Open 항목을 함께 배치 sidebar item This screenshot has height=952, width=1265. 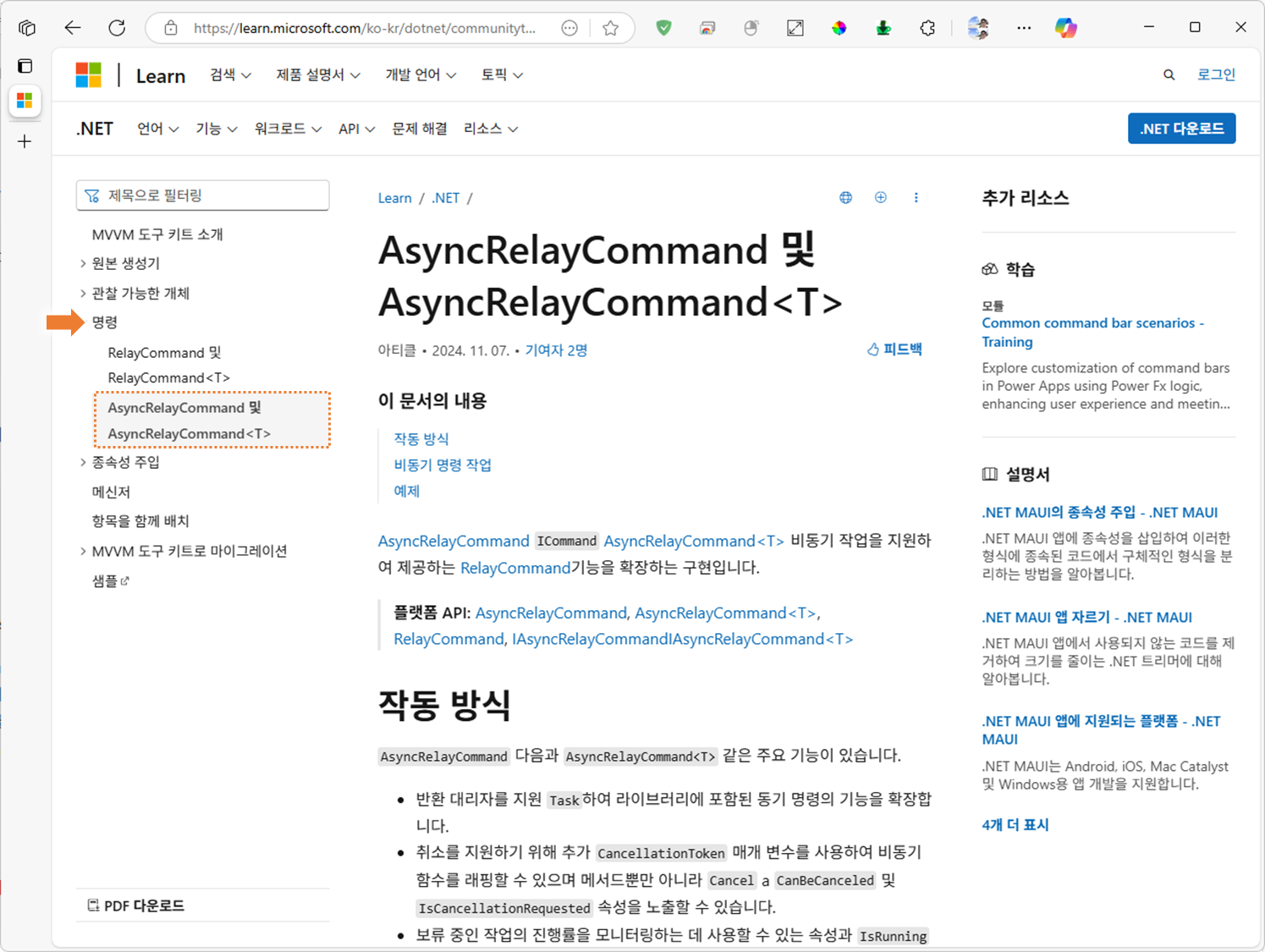pos(140,521)
